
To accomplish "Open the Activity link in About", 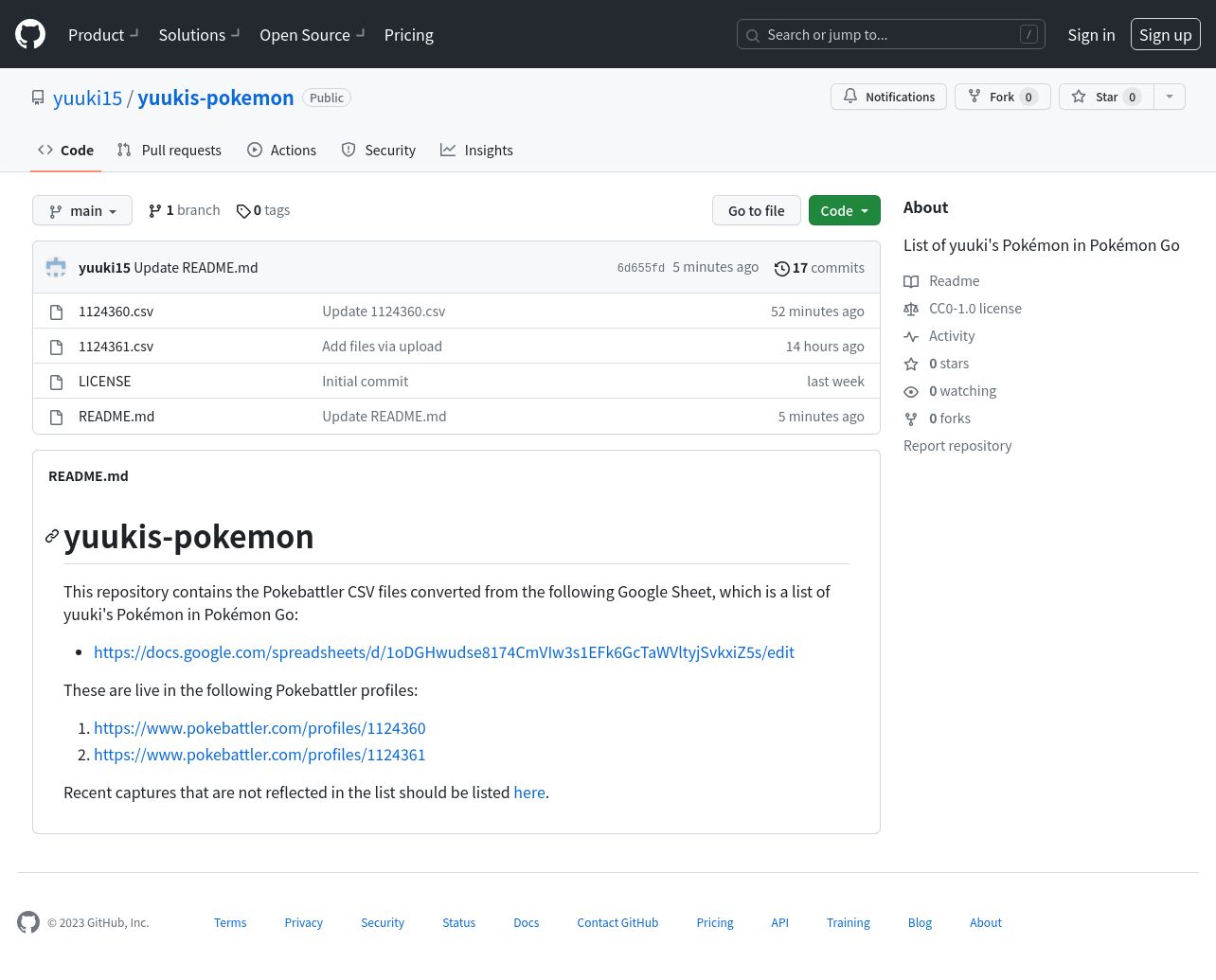I will (x=939, y=336).
